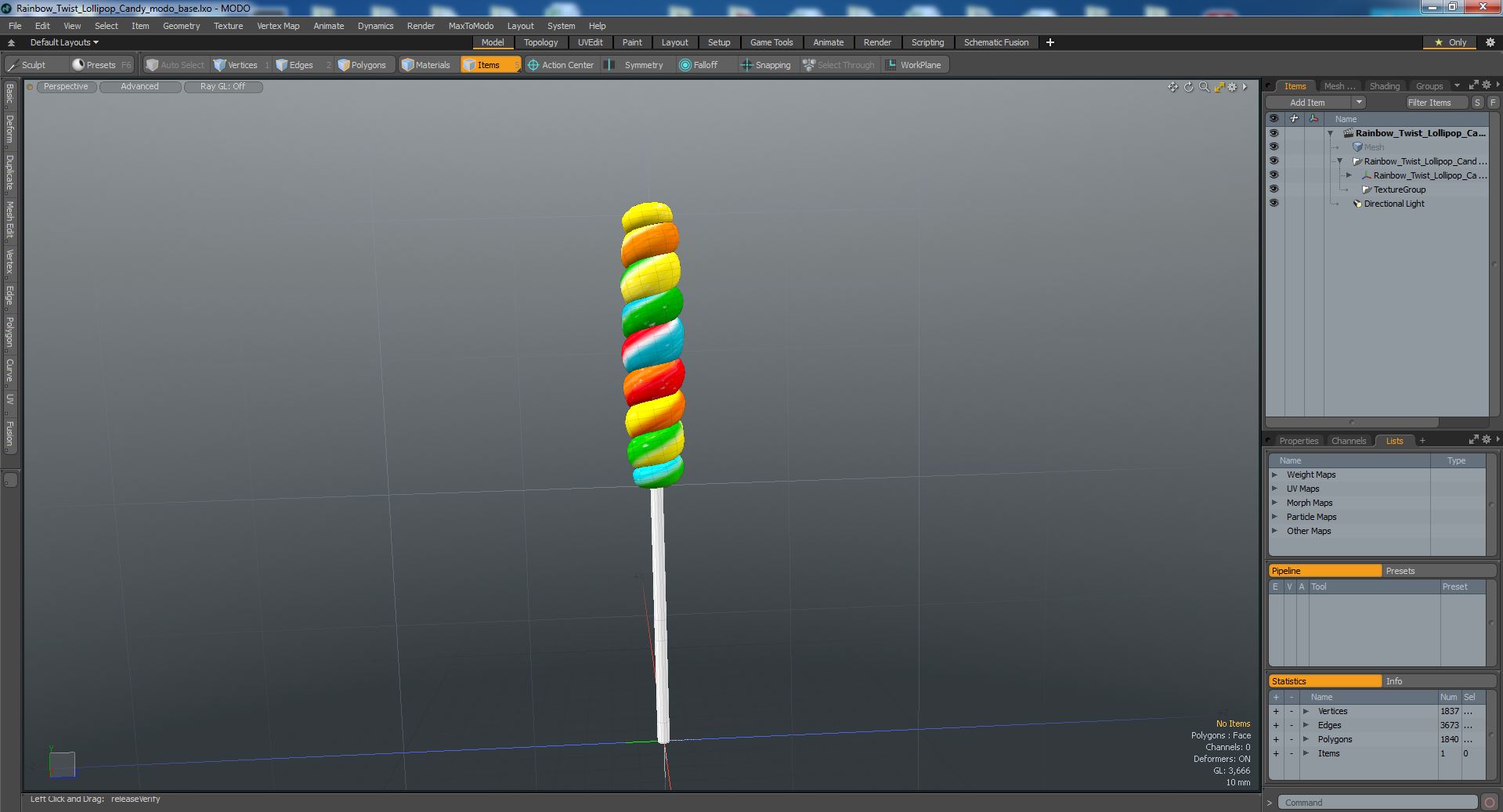The image size is (1503, 812).
Task: Click the viewport pan/move icon
Action: [1172, 87]
